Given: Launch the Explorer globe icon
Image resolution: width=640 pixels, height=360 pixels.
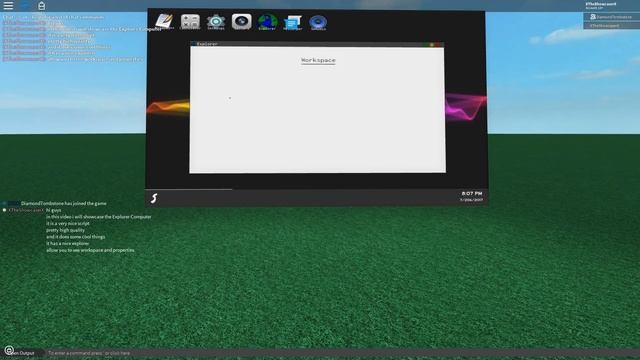Looking at the screenshot, I should click(267, 22).
